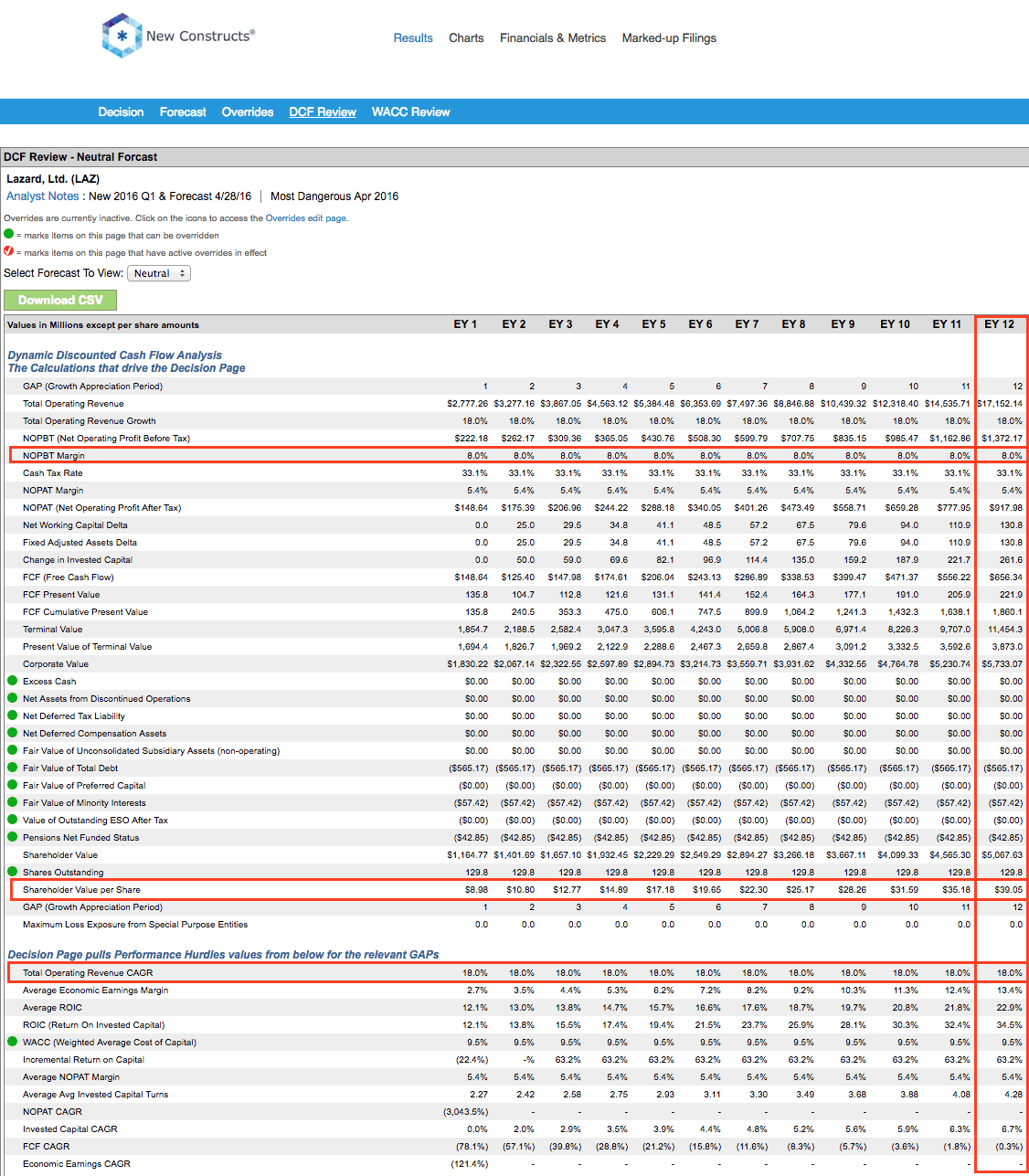Click override dot for WACC row
The image size is (1029, 1176).
pyautogui.click(x=13, y=1042)
